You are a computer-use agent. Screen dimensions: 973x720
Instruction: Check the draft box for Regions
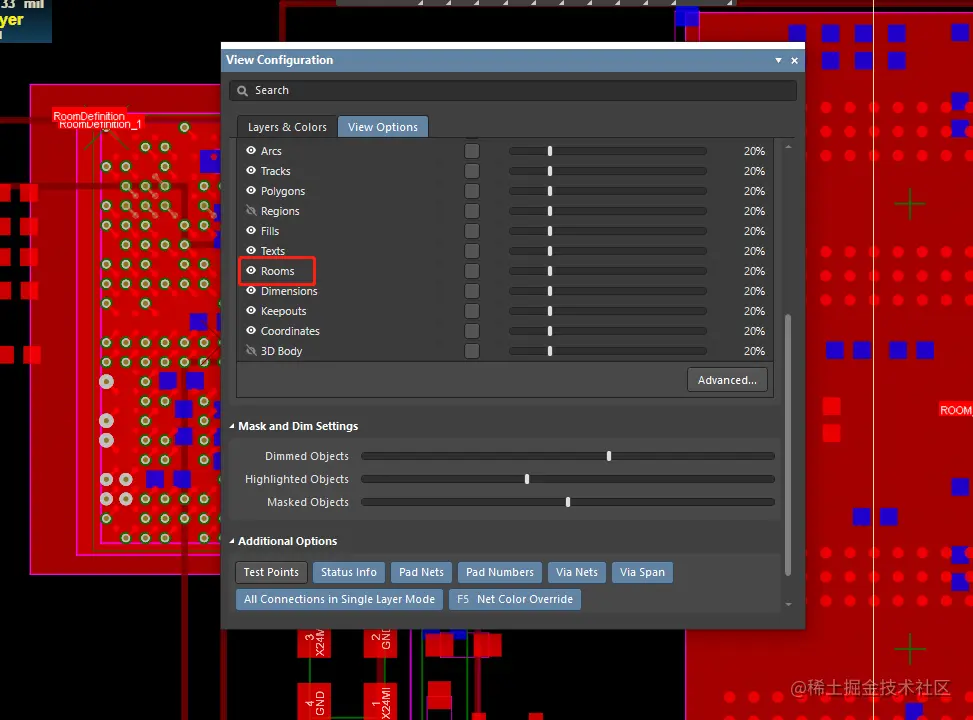pos(472,211)
